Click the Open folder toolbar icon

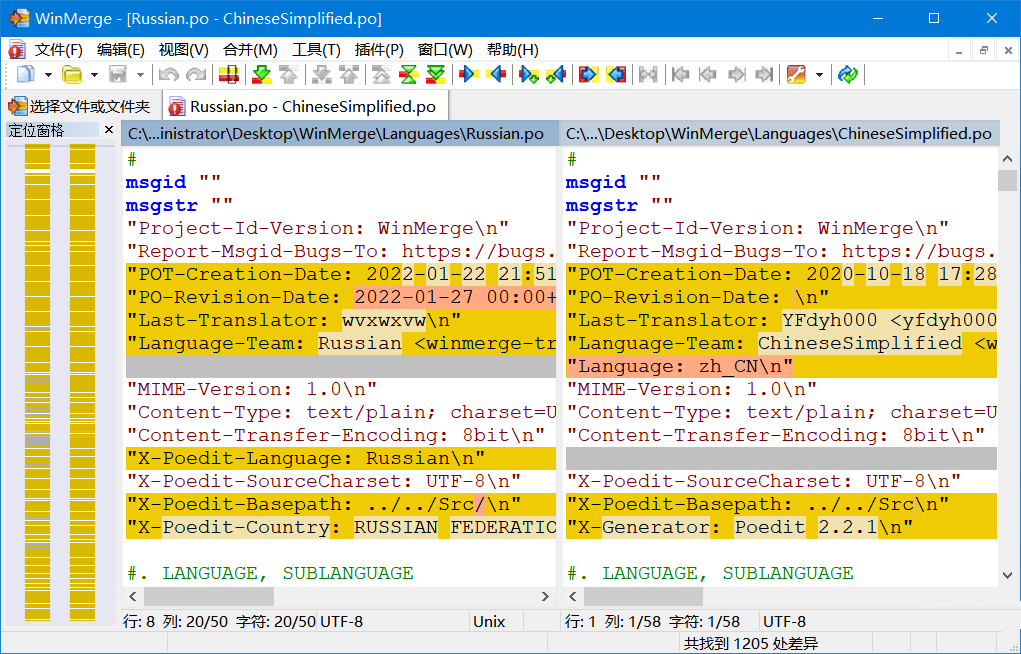[x=72, y=75]
